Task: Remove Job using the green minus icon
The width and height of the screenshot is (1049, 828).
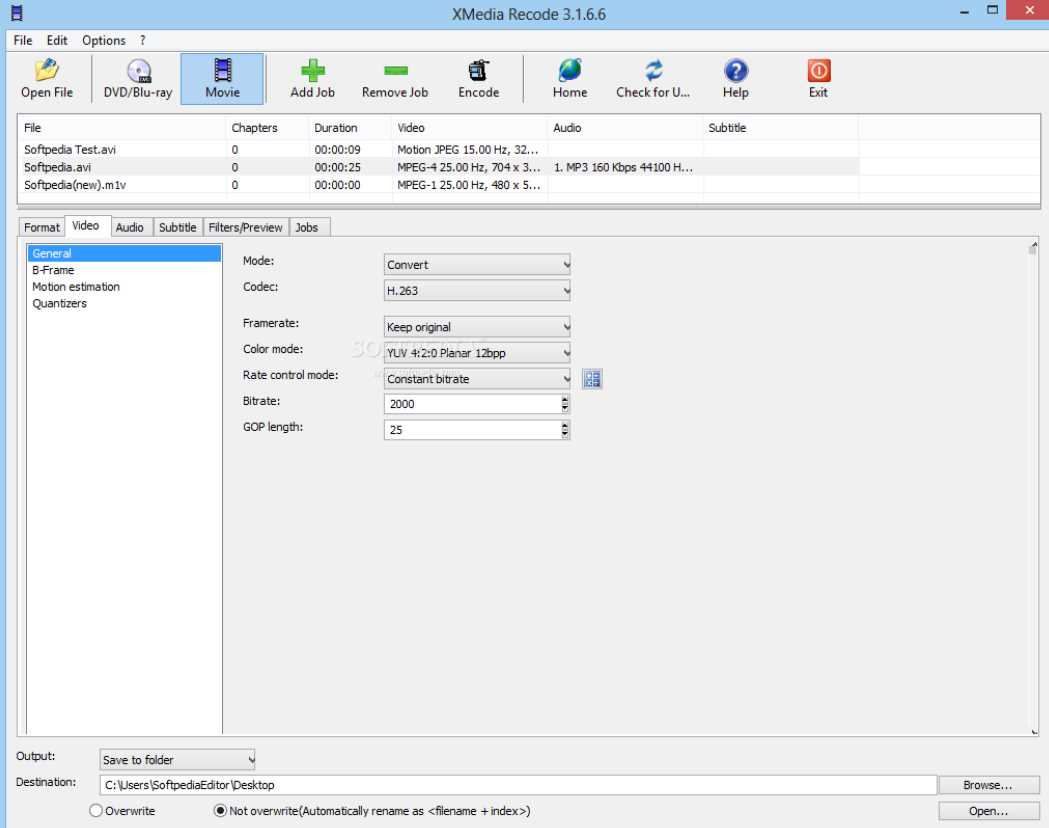Action: 395,79
